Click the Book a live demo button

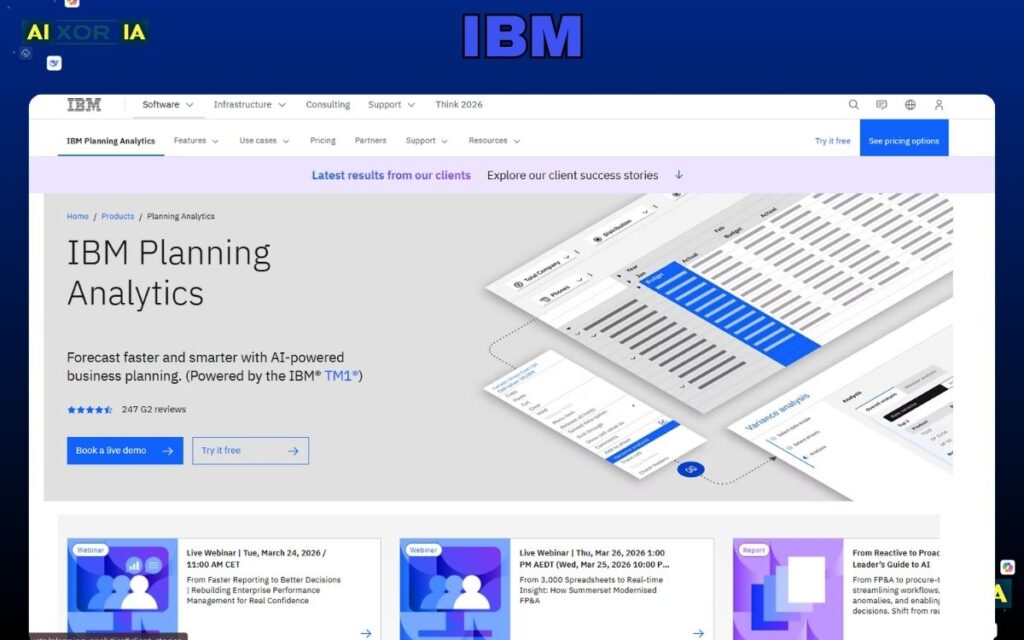tap(124, 450)
